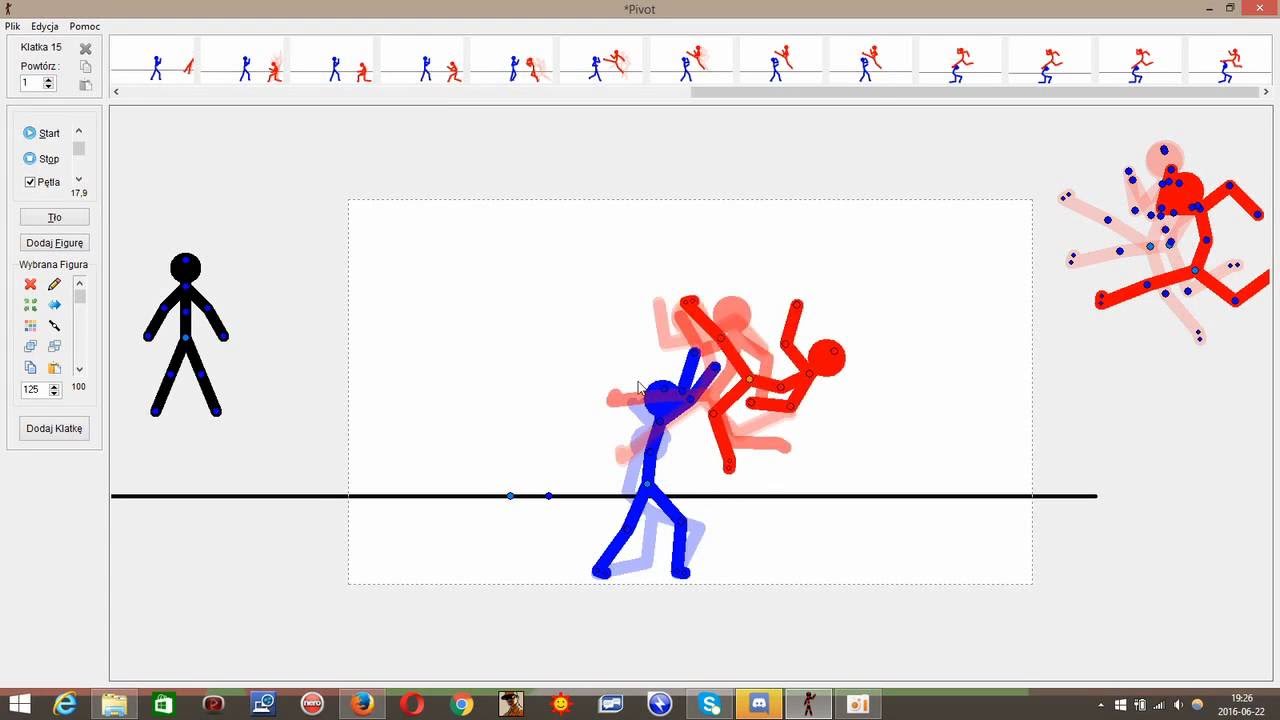Open Skype from the taskbar
The image size is (1280, 720).
coord(710,704)
